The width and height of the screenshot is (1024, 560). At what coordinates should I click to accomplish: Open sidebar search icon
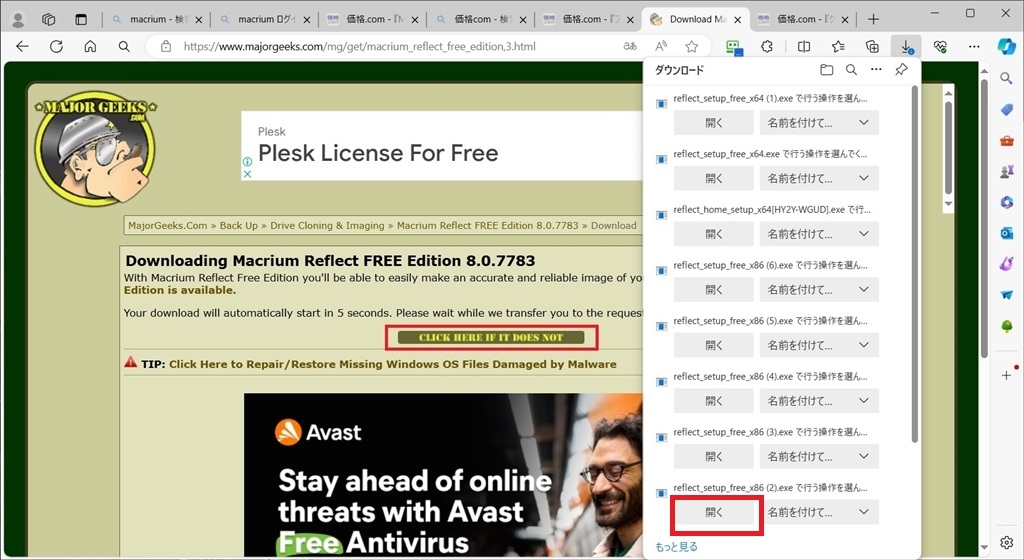pos(1006,78)
